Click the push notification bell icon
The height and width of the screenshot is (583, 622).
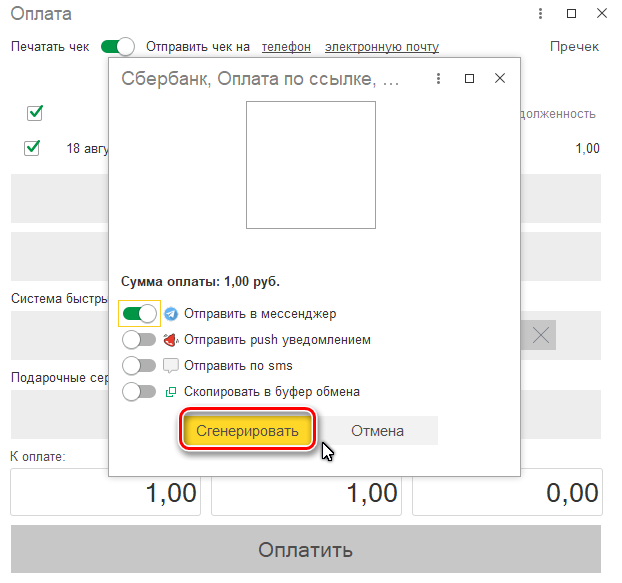171,340
